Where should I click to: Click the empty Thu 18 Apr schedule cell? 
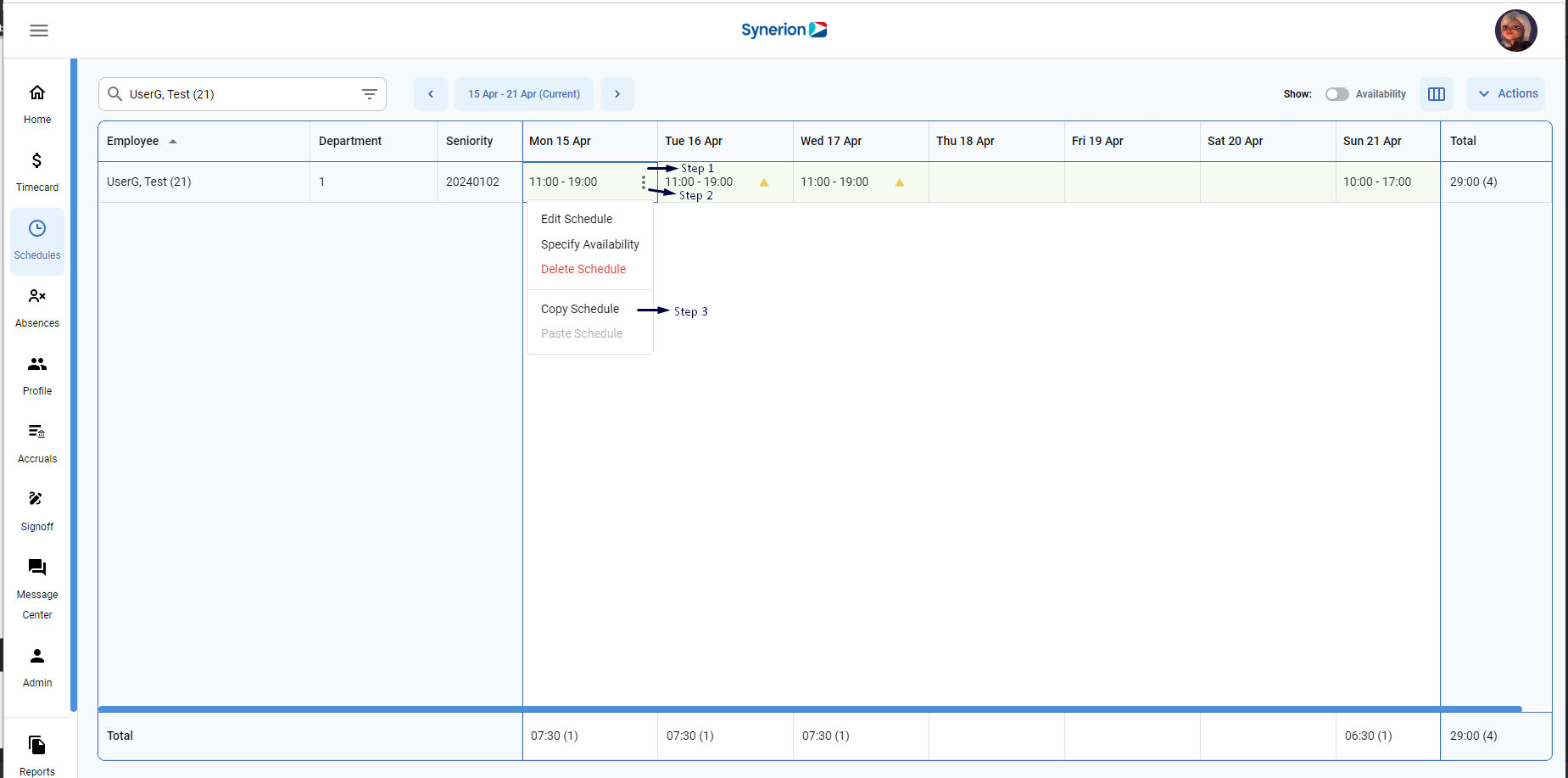pyautogui.click(x=997, y=182)
